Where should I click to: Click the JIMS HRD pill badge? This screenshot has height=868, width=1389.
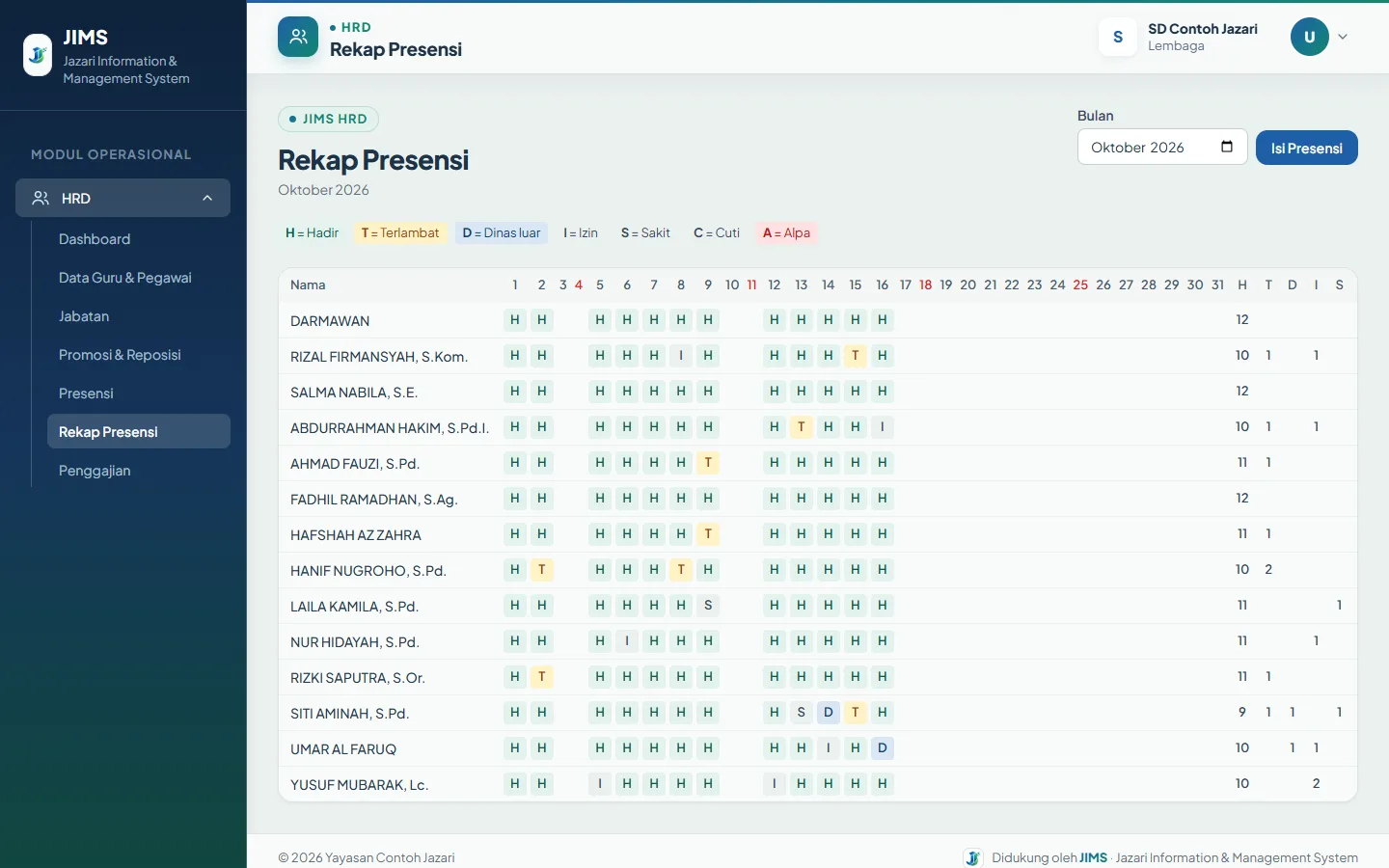coord(328,119)
